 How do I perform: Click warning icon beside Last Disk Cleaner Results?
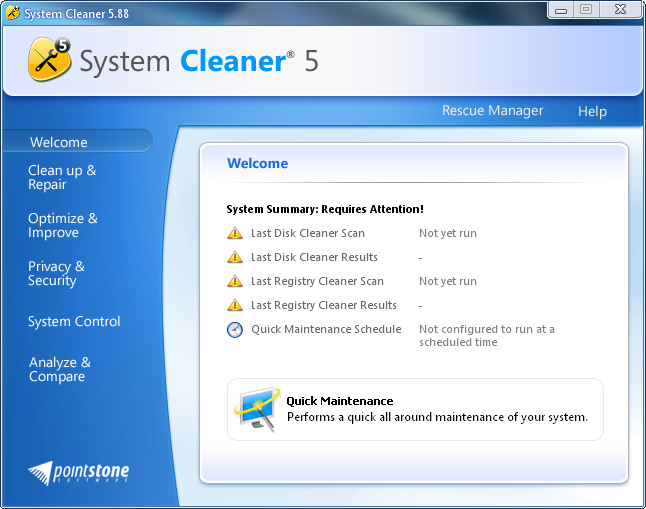point(235,257)
